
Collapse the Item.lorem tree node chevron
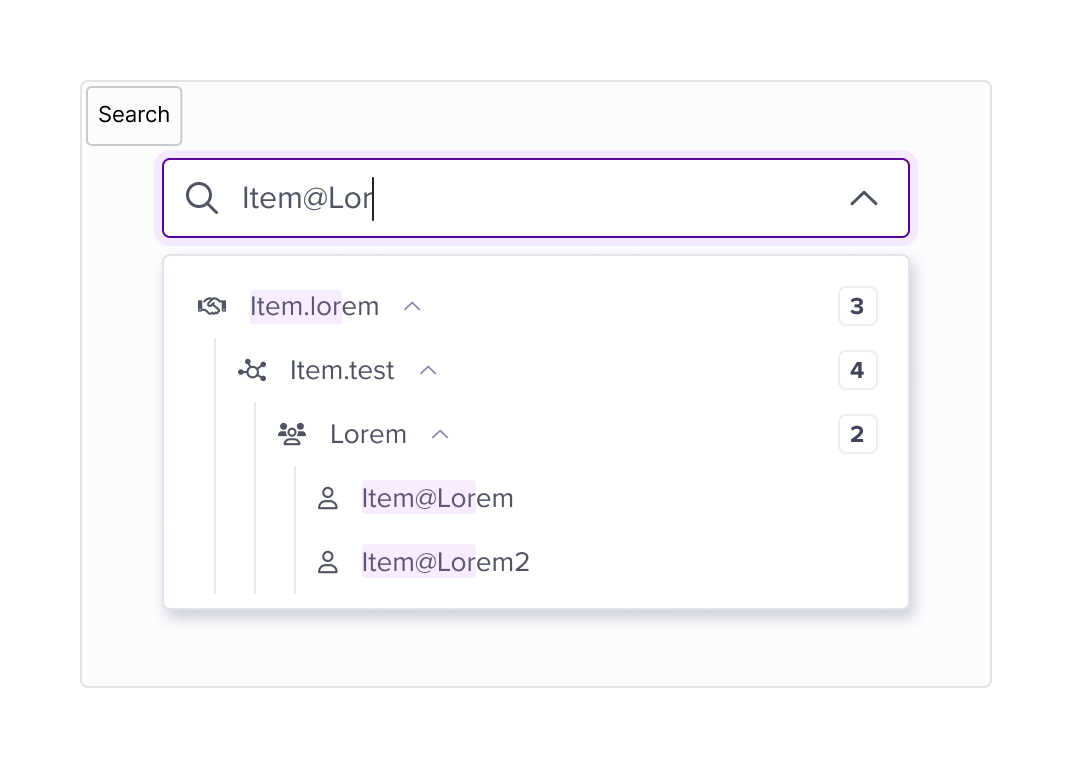tap(412, 306)
